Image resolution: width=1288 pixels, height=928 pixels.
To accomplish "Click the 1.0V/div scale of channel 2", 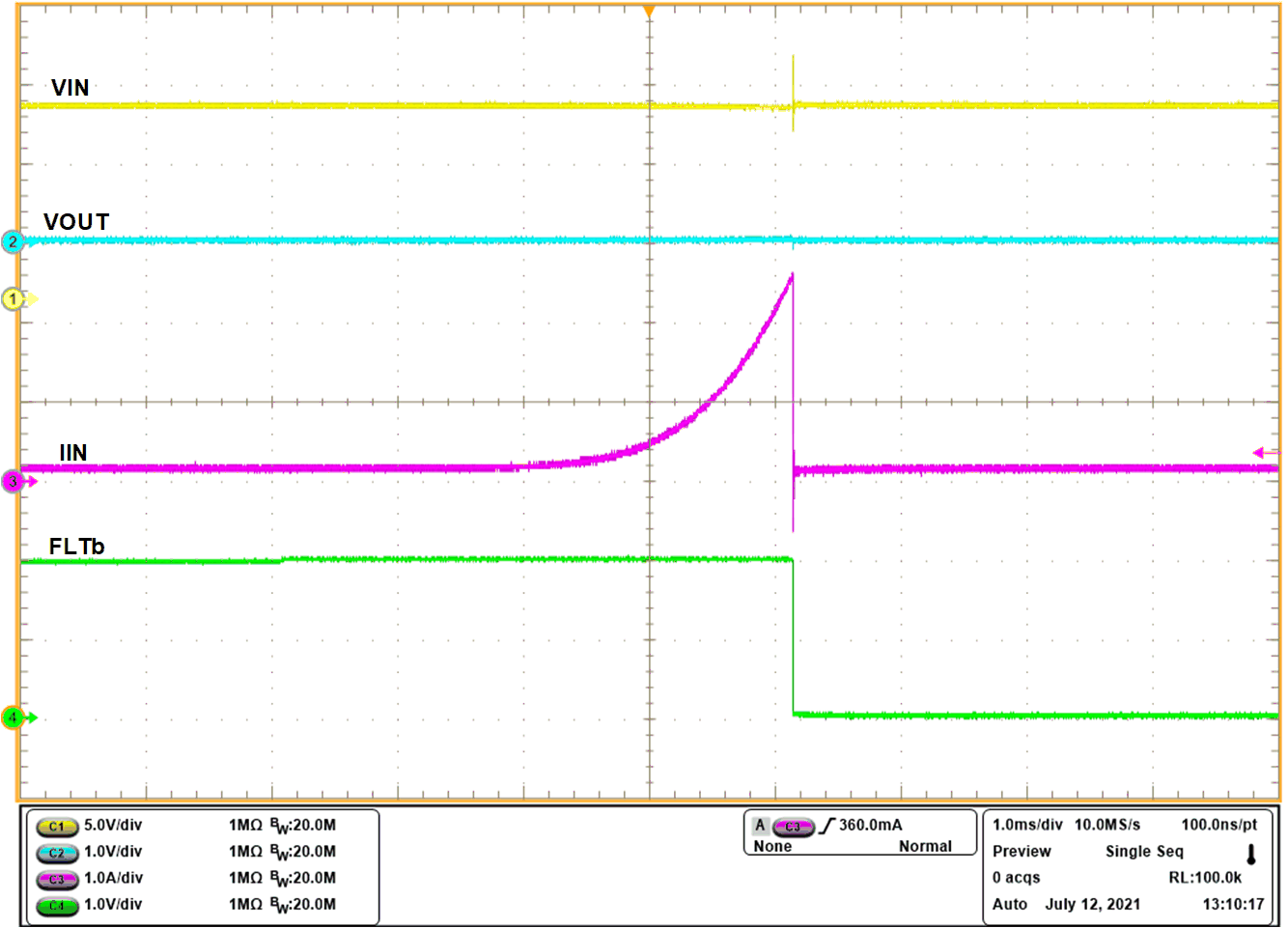I will 113,852.
